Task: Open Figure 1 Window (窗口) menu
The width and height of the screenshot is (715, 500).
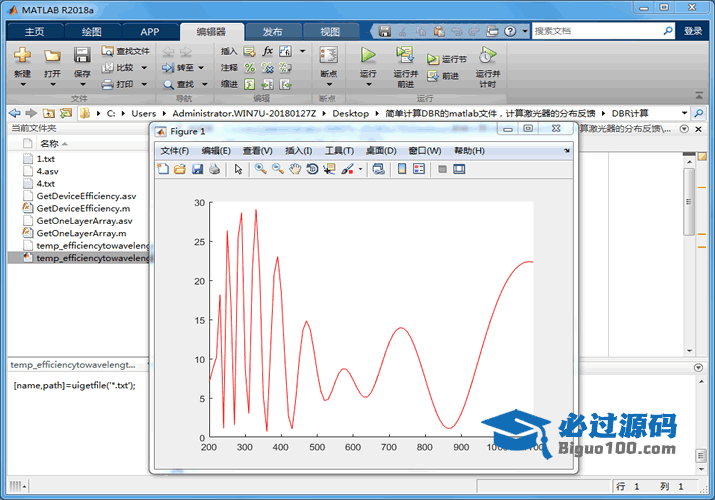Action: (425, 151)
